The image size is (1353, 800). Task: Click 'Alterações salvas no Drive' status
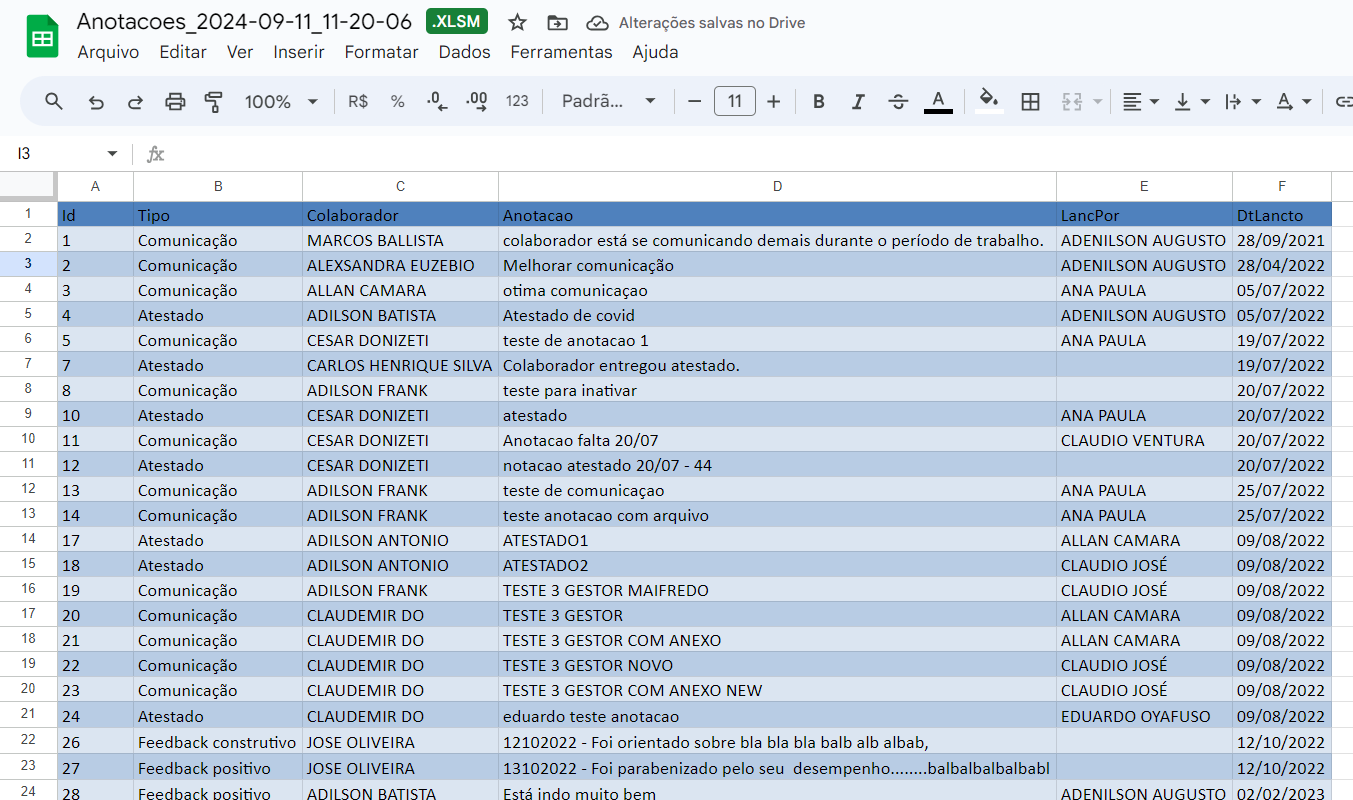point(712,23)
